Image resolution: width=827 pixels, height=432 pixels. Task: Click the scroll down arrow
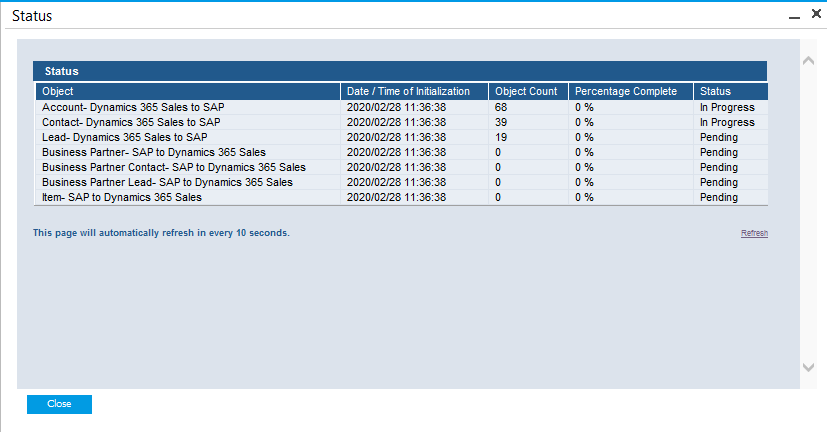point(808,368)
